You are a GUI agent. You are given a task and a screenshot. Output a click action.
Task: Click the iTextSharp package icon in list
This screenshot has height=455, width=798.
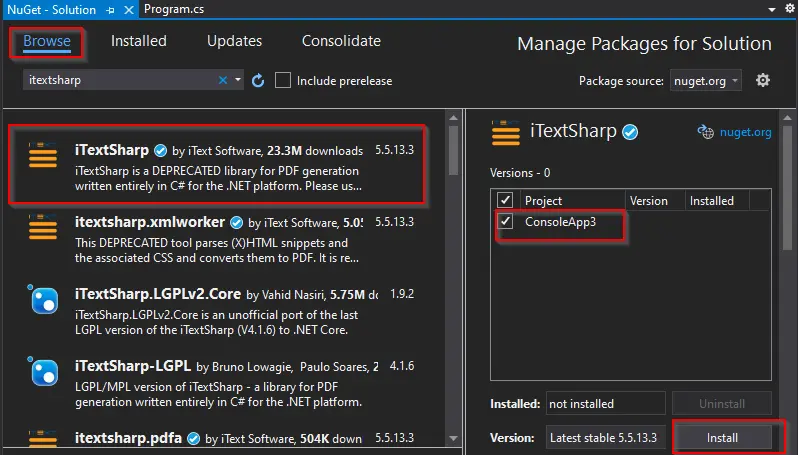click(43, 155)
